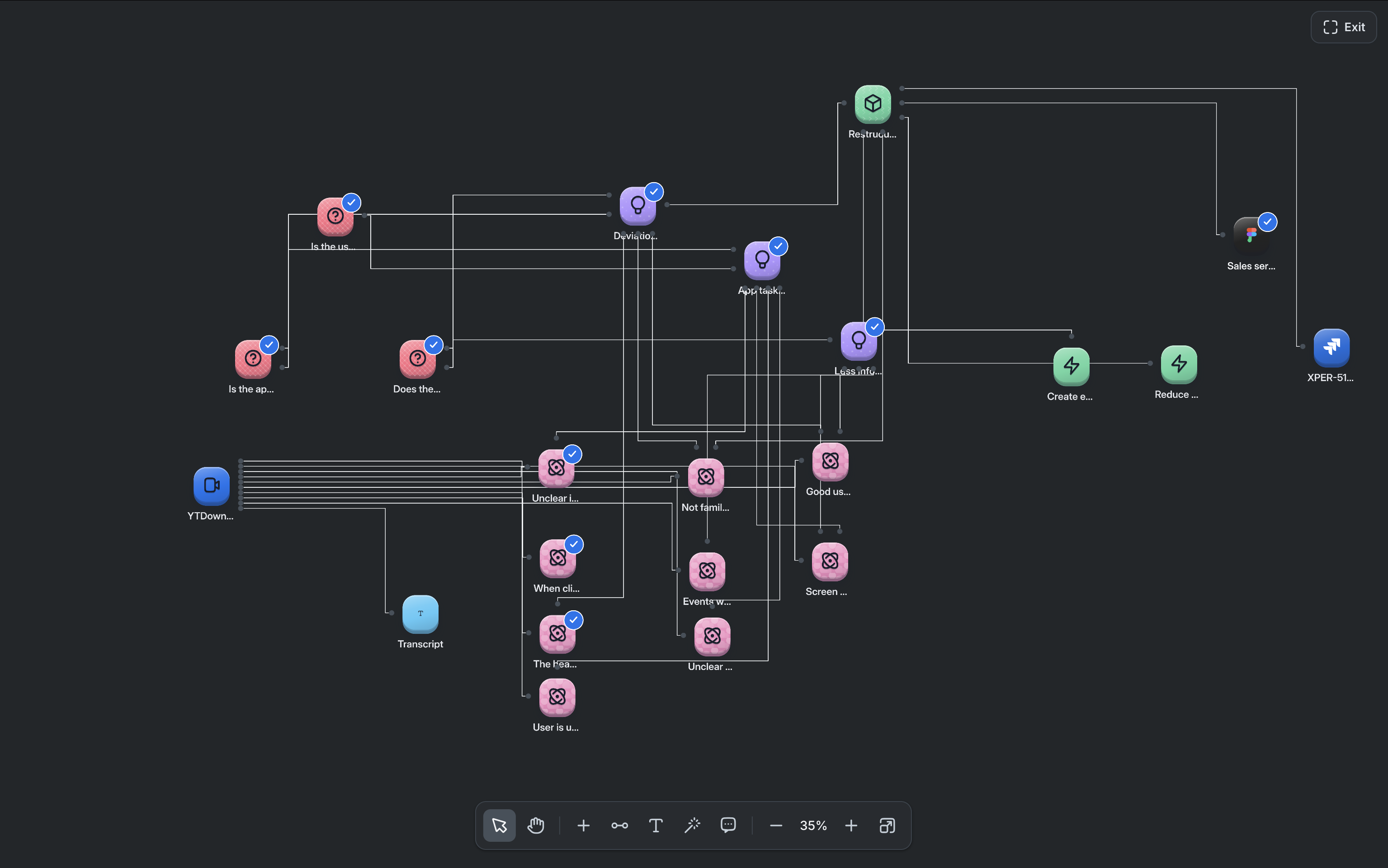This screenshot has width=1388, height=868.
Task: Click the 'Does the...' label text
Action: pyautogui.click(x=417, y=389)
